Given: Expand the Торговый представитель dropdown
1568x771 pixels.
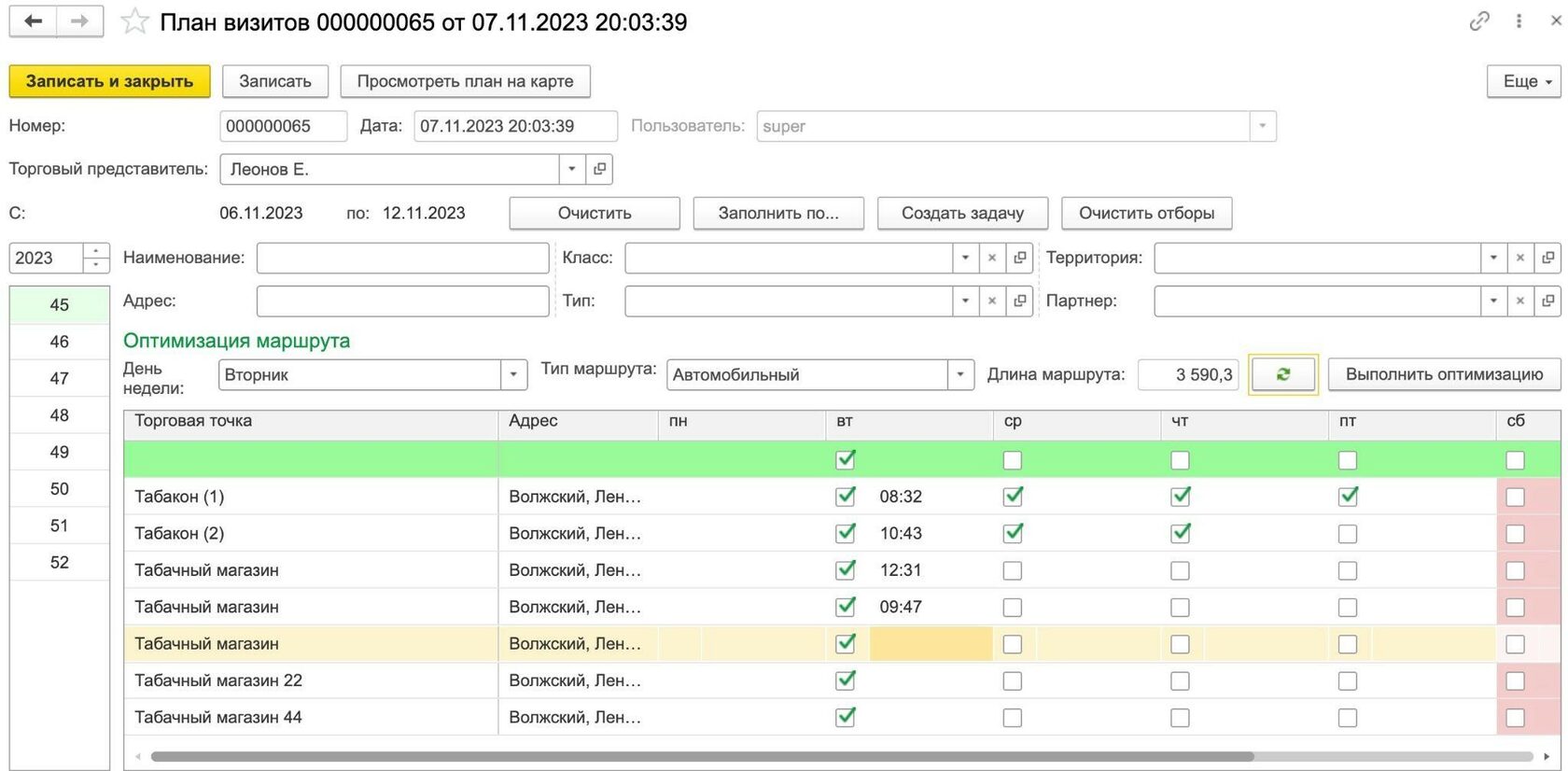Looking at the screenshot, I should coord(572,169).
